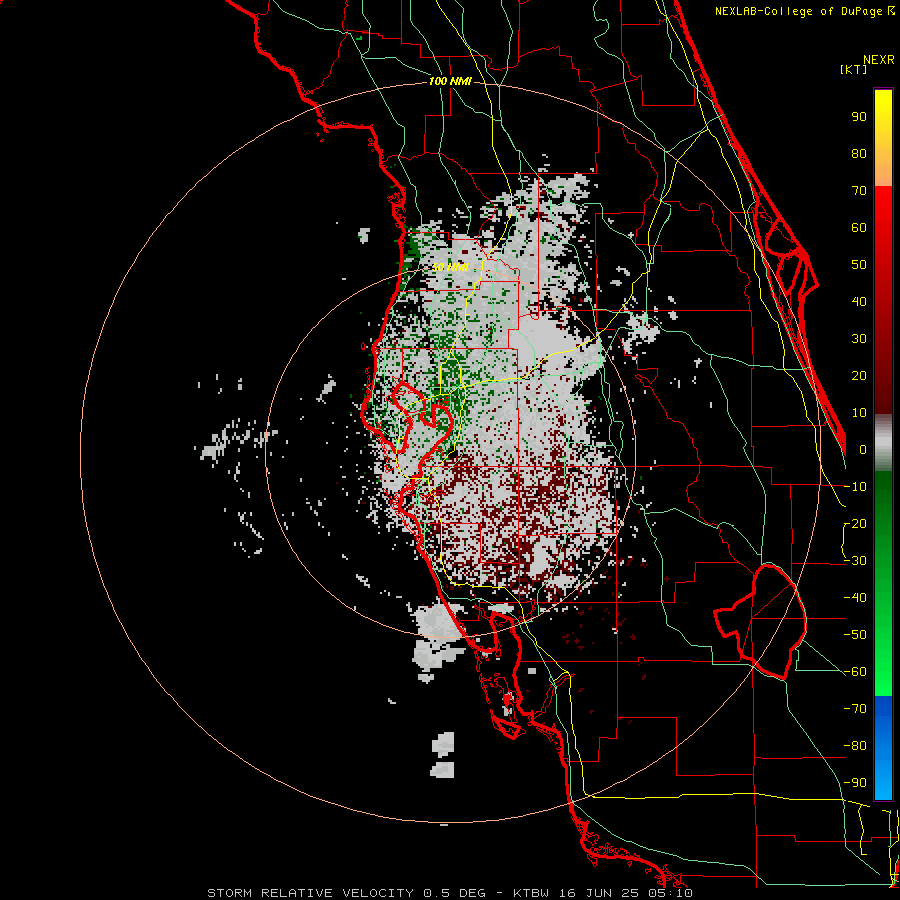
Task: Click the "-70" scale value
Action: (x=855, y=709)
